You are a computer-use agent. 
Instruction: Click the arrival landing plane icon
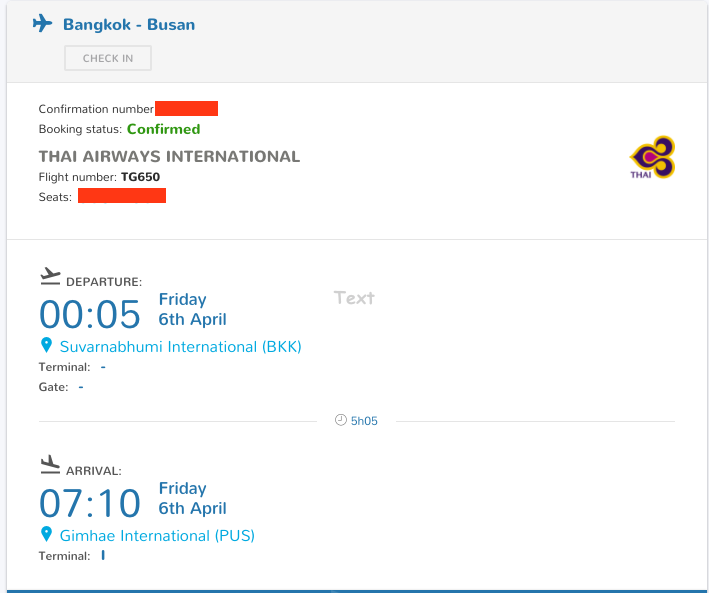pyautogui.click(x=50, y=464)
